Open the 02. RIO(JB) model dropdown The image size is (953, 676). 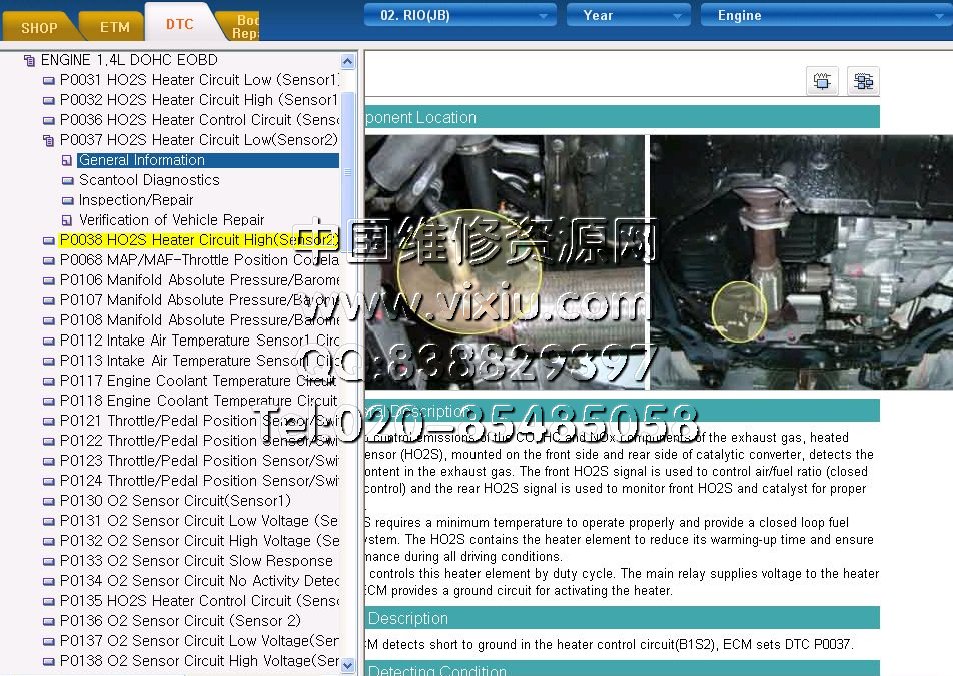tap(460, 15)
